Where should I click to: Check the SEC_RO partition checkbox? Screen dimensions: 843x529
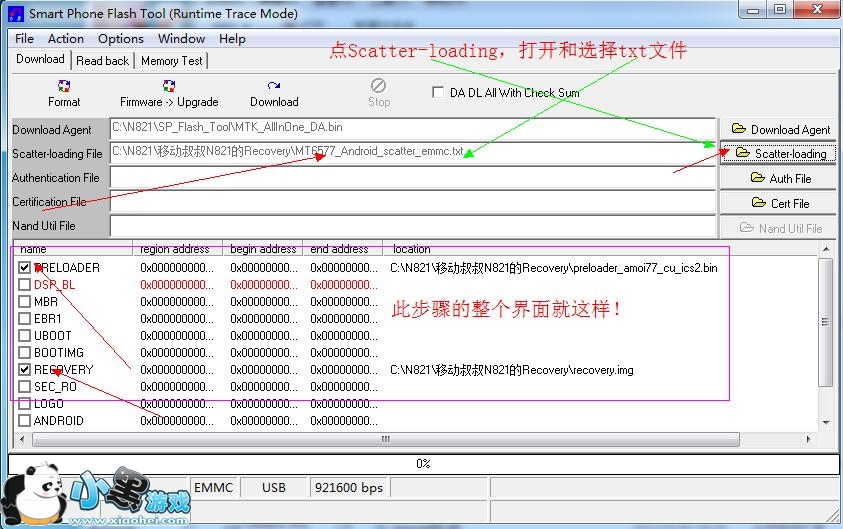[24, 387]
